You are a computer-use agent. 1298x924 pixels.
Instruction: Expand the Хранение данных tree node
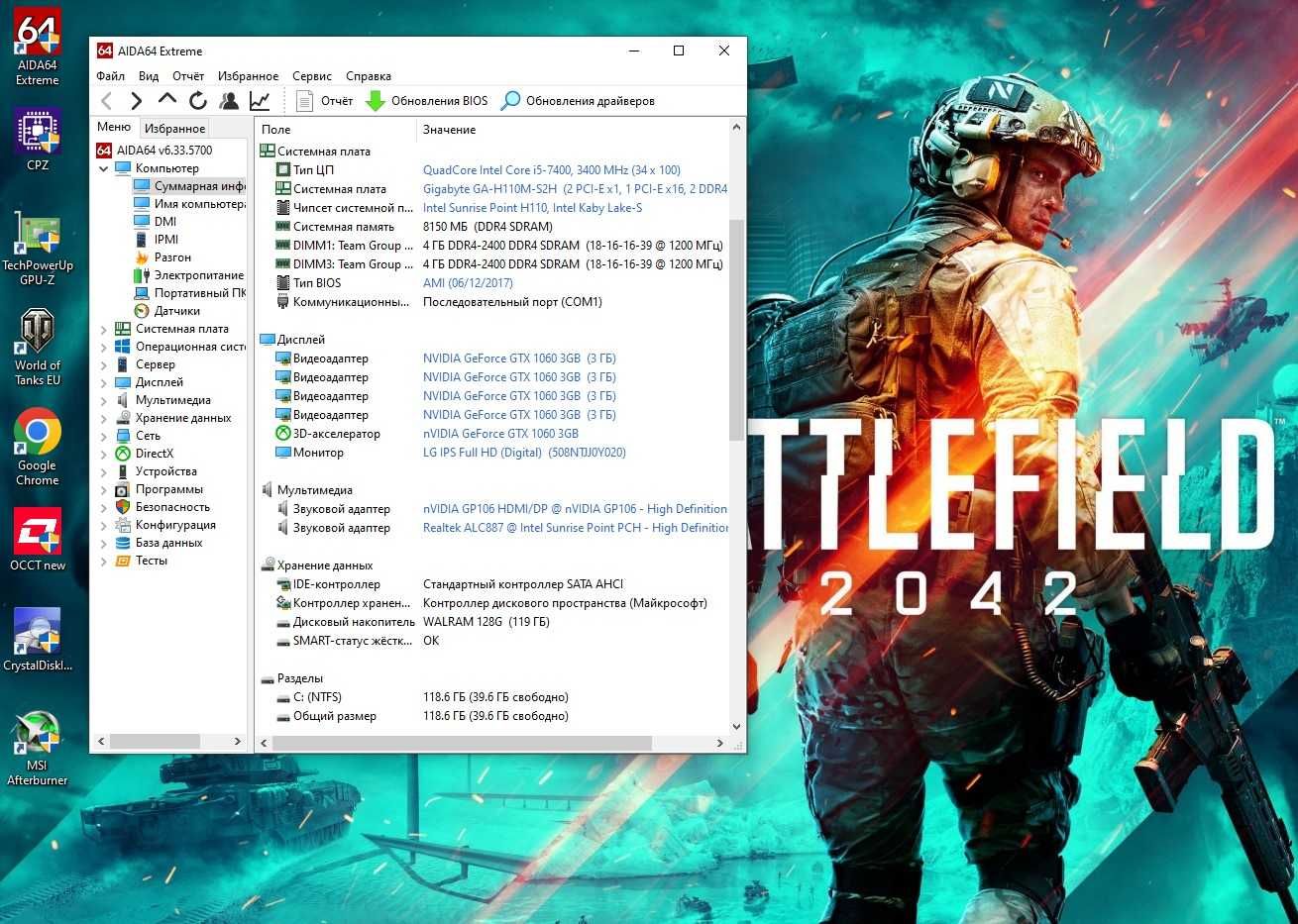pos(103,418)
